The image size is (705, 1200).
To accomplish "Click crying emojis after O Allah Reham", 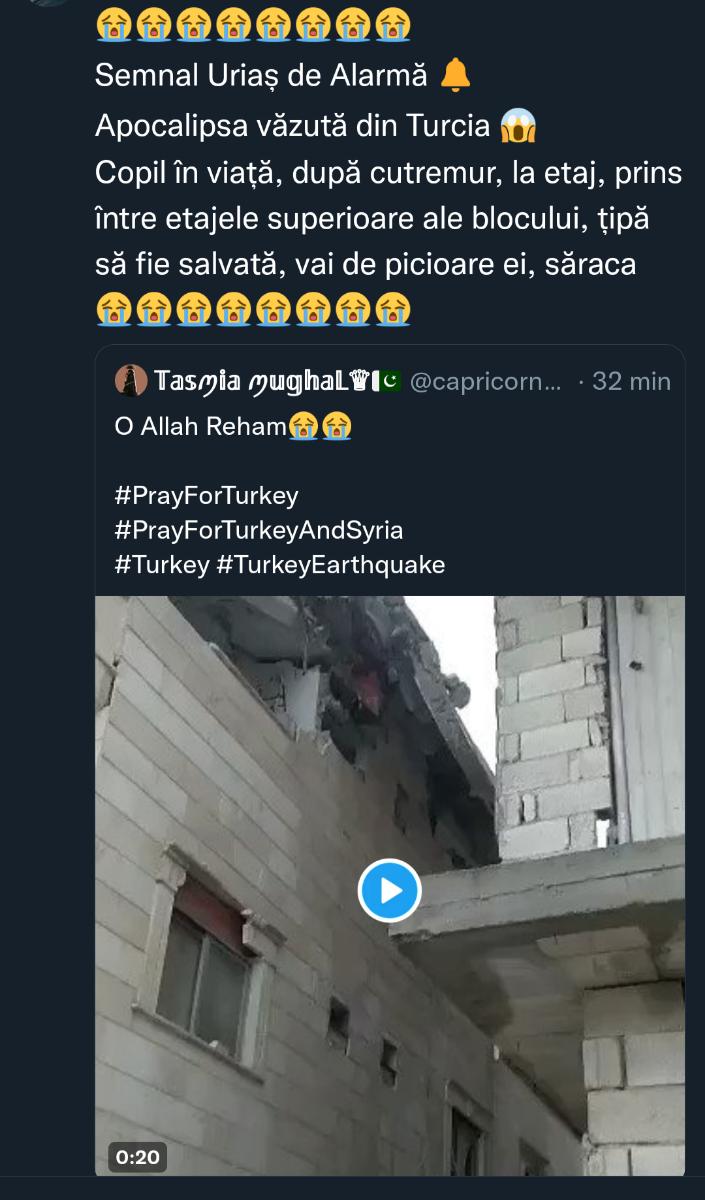I will click(321, 427).
